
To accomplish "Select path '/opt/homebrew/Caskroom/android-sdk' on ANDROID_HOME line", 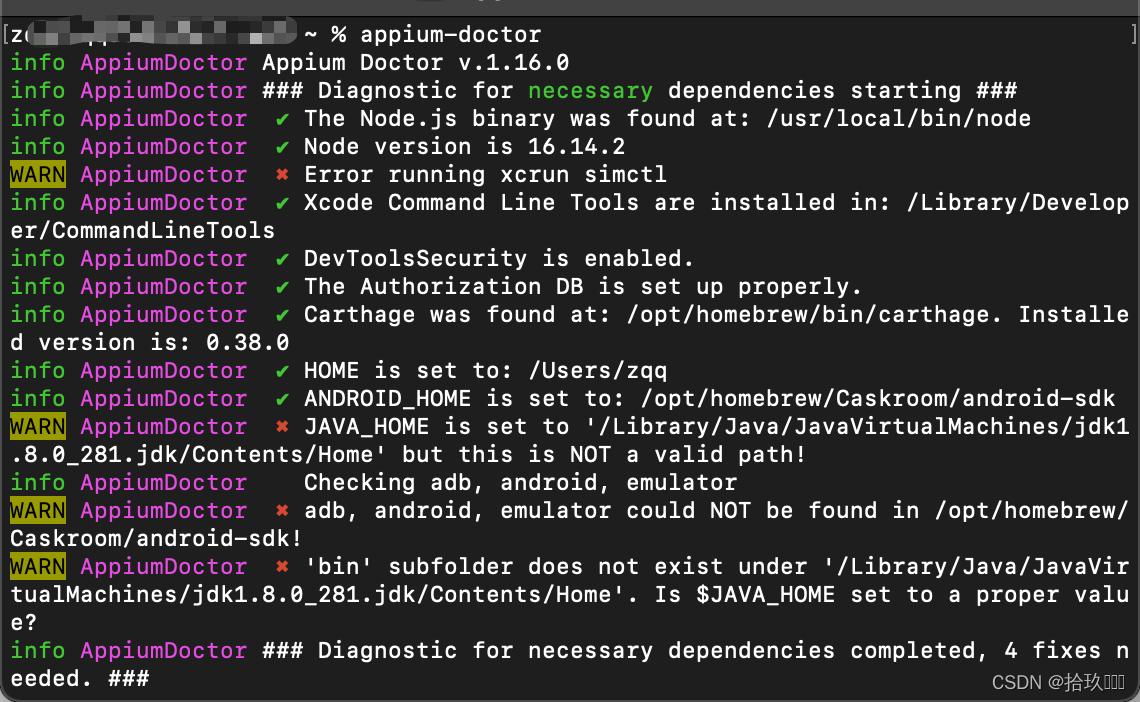I will 878,399.
